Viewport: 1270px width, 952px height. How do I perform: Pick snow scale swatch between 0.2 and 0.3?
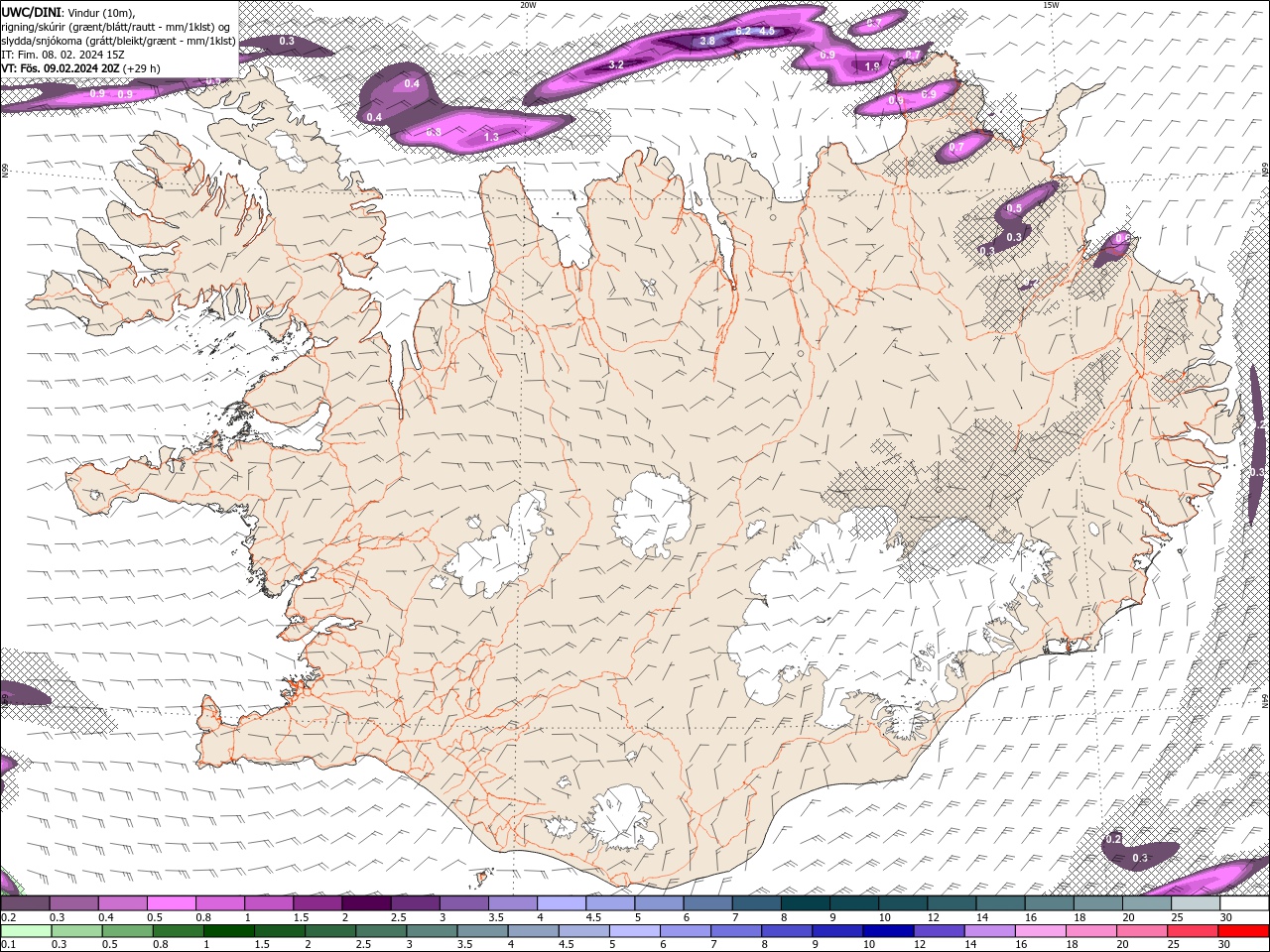click(x=25, y=903)
